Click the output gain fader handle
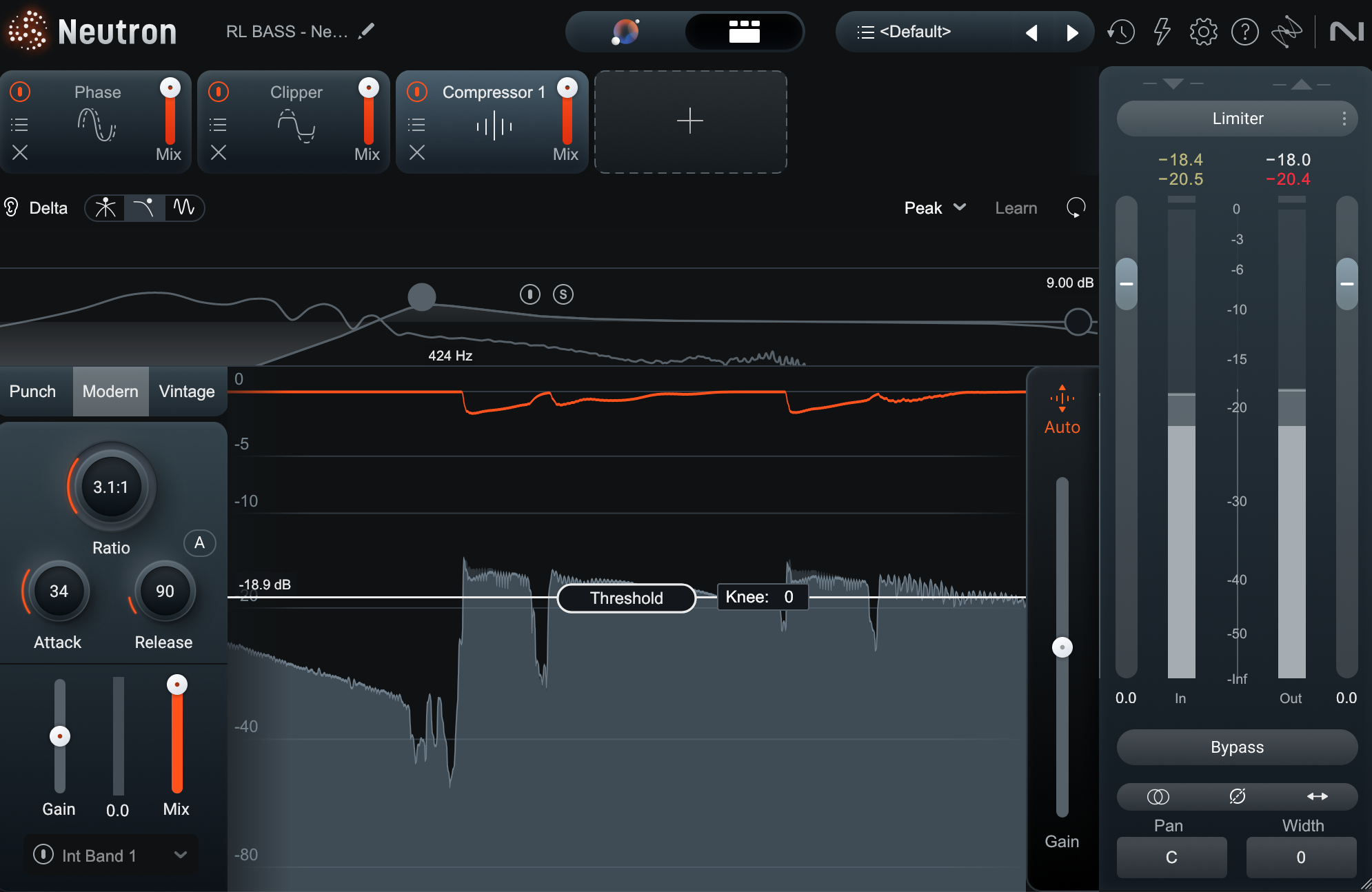 pos(1347,284)
